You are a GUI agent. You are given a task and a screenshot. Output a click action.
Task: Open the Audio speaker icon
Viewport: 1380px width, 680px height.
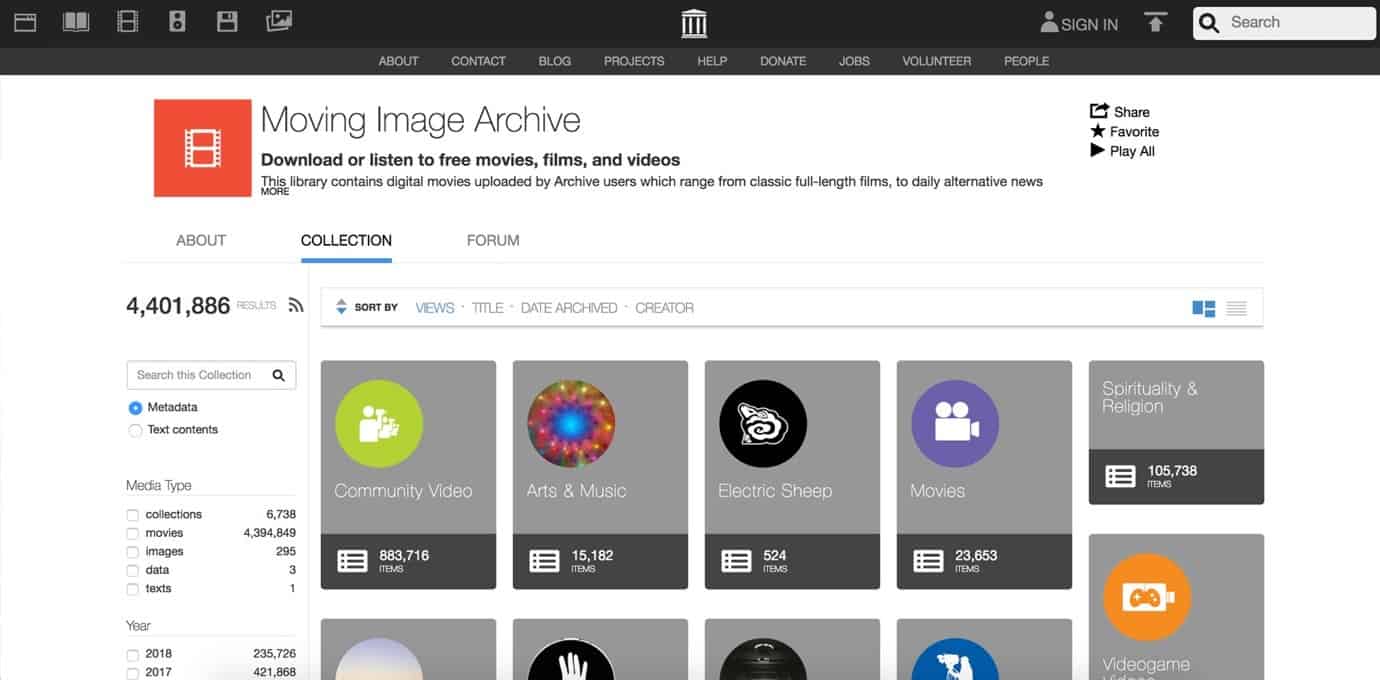177,21
